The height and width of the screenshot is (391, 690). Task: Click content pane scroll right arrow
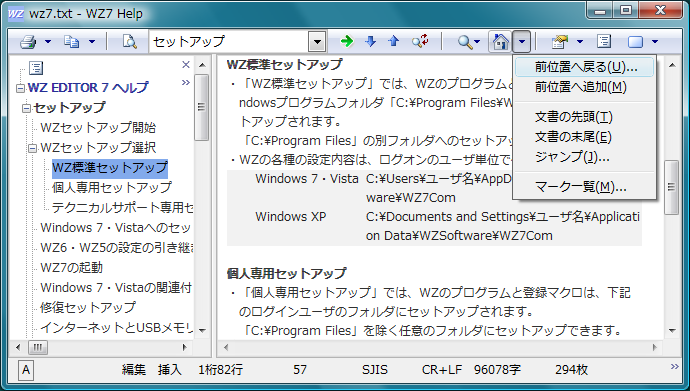655,347
